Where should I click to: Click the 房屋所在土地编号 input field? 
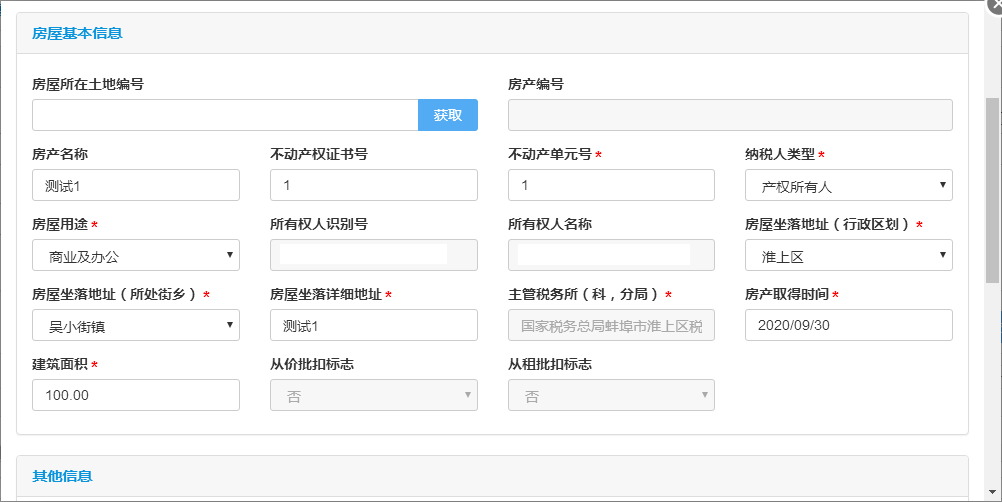pyautogui.click(x=225, y=115)
